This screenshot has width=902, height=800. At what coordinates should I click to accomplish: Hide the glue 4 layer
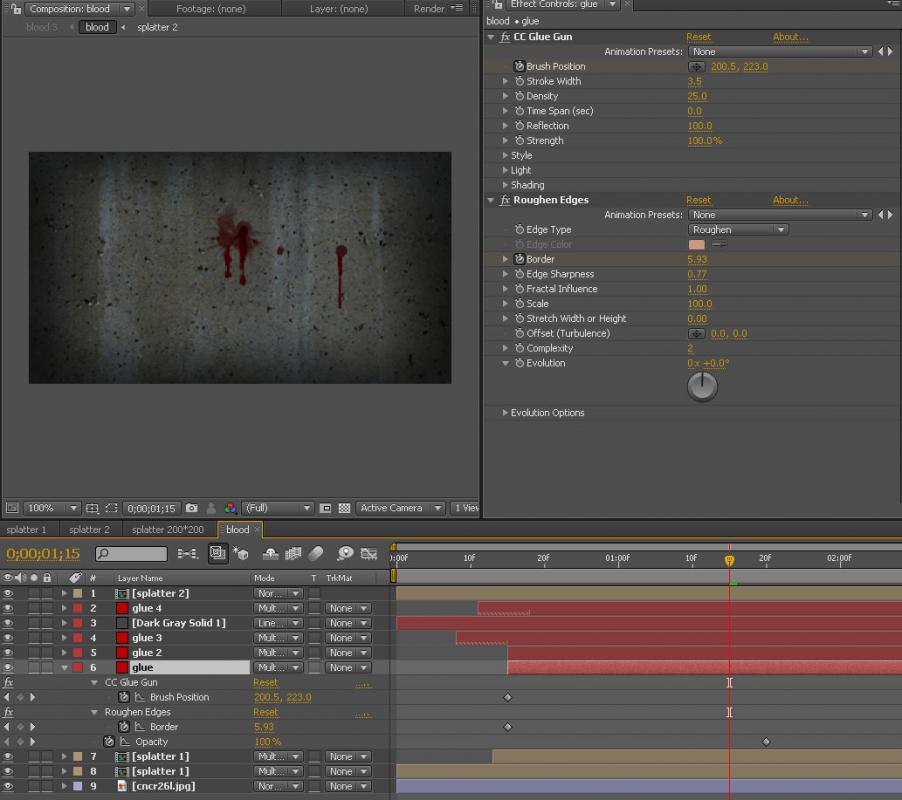point(8,608)
